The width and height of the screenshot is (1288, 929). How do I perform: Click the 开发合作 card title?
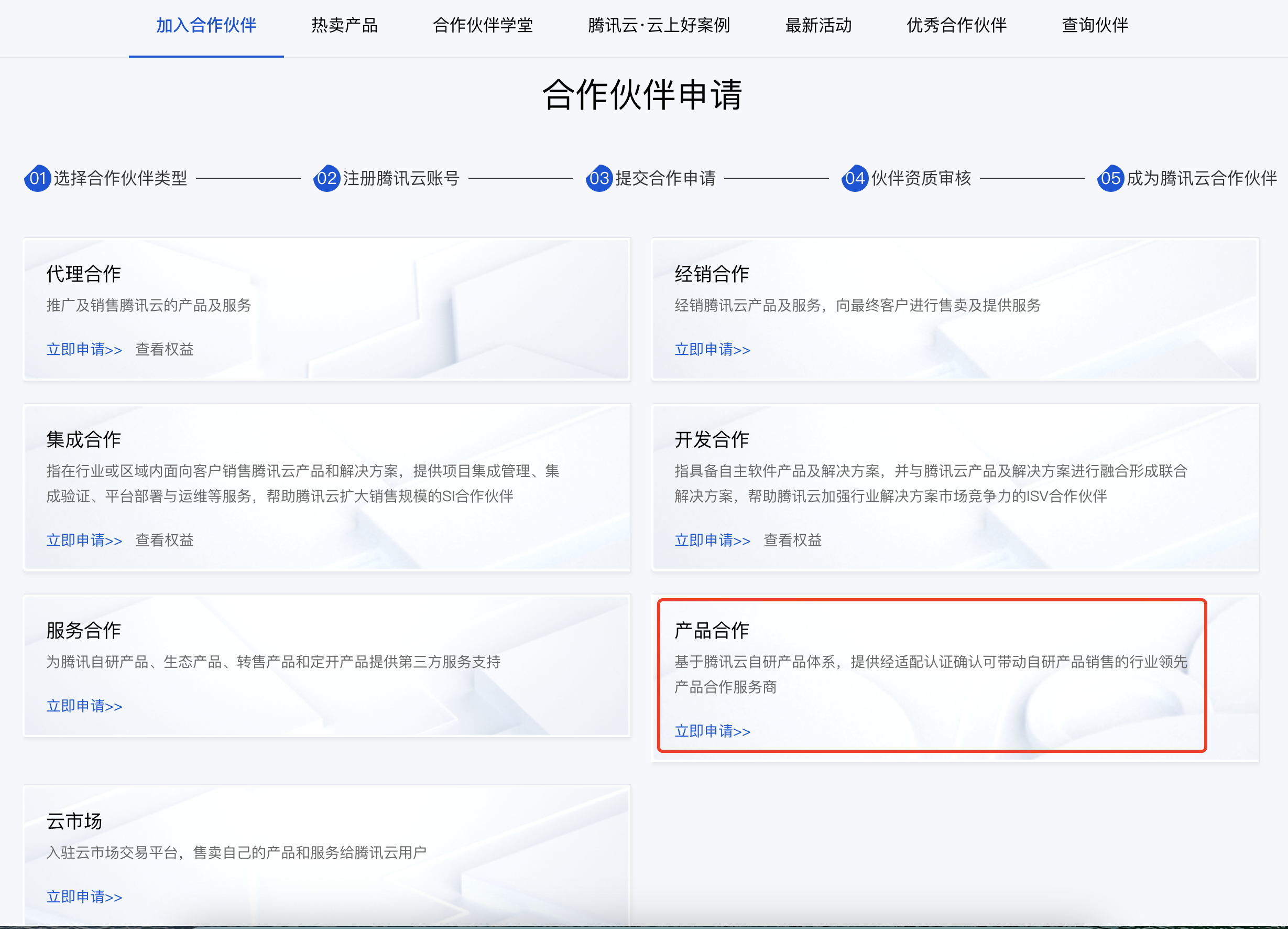[x=712, y=440]
